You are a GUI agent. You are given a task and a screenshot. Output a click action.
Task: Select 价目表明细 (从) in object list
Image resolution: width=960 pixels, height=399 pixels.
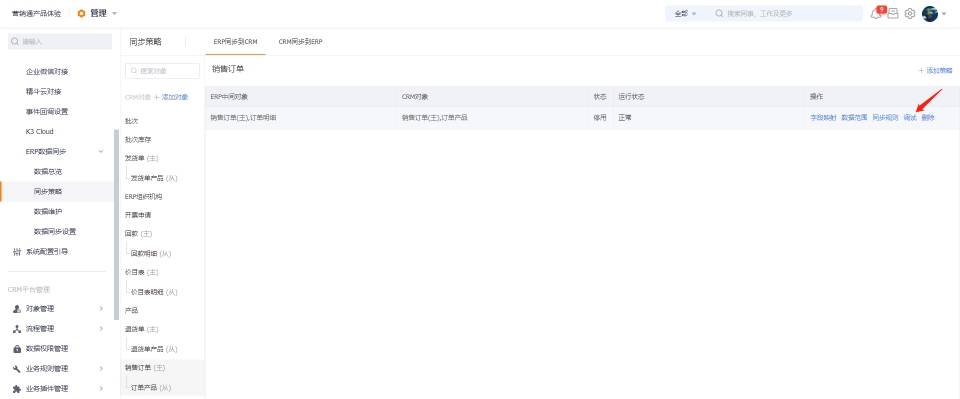click(x=154, y=292)
